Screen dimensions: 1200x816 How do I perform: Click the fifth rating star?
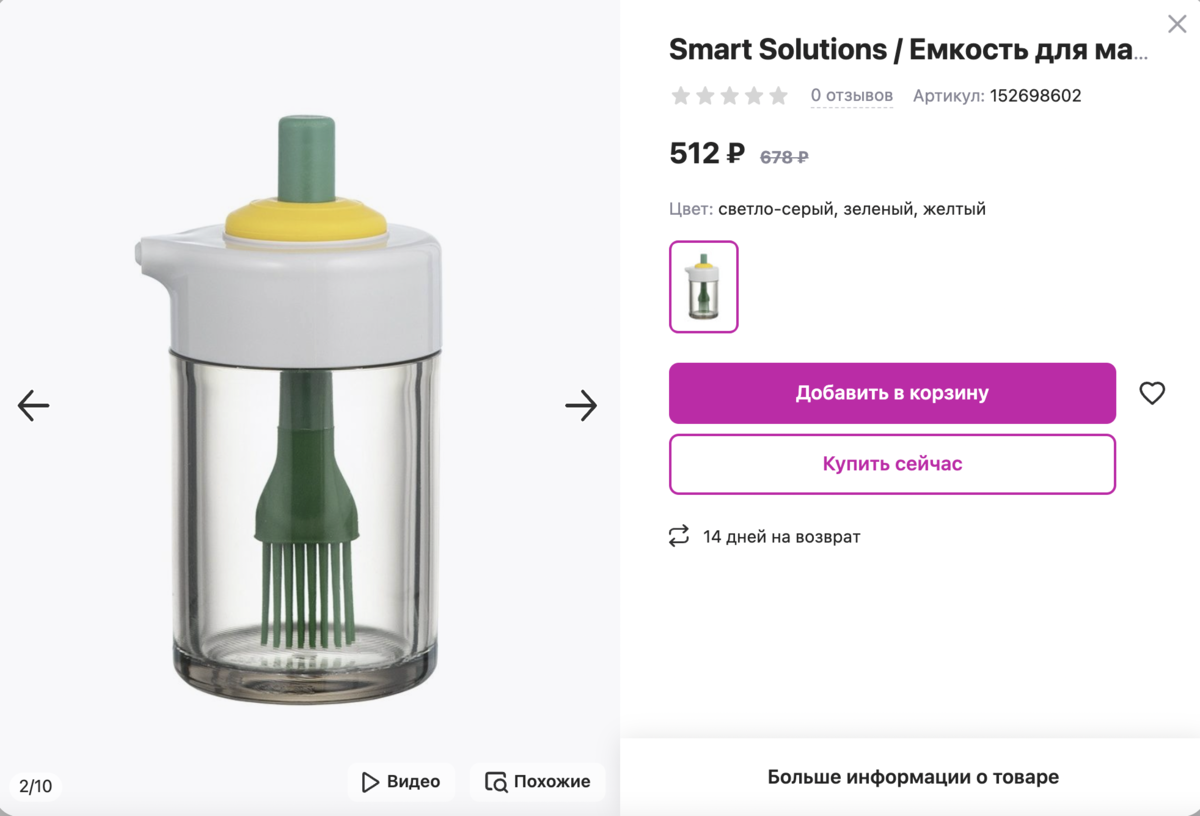(778, 96)
